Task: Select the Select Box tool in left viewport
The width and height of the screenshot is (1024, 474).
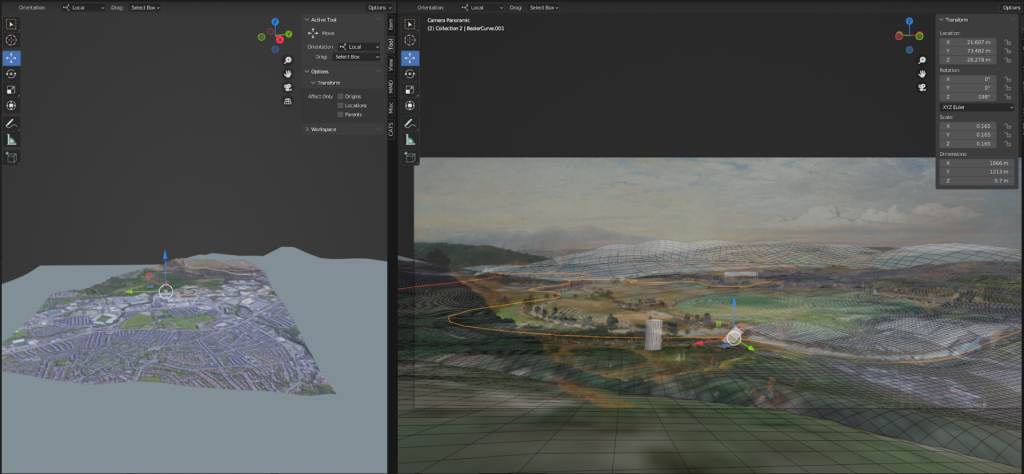Action: [11, 25]
